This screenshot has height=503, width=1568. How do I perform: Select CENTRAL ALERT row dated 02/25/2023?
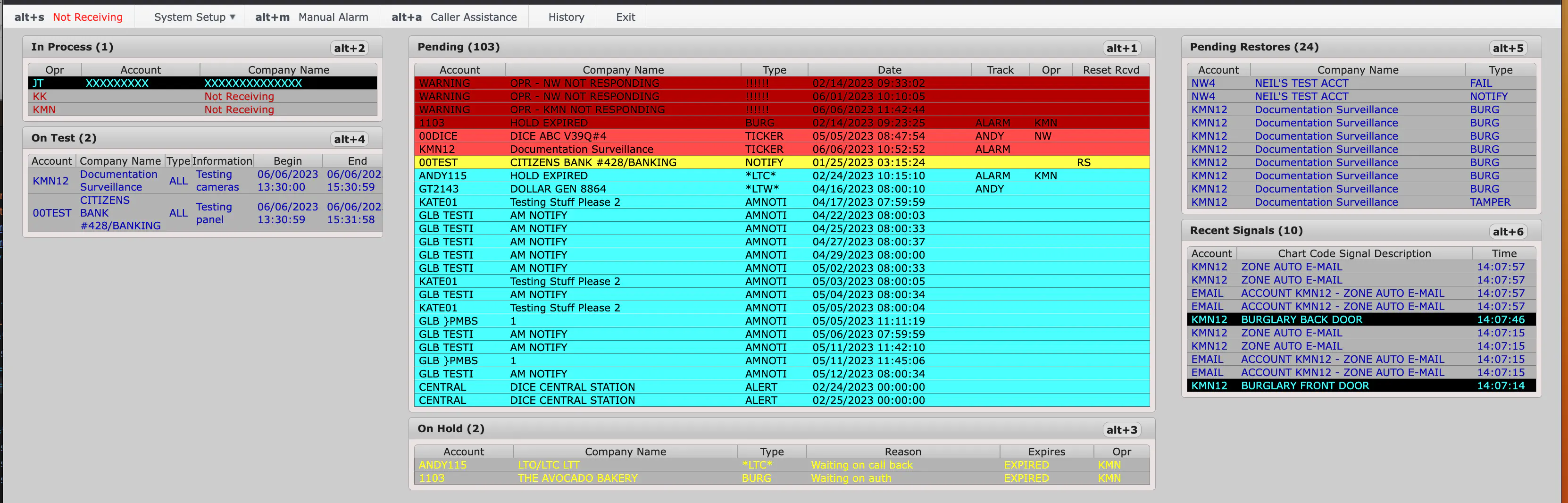(782, 400)
